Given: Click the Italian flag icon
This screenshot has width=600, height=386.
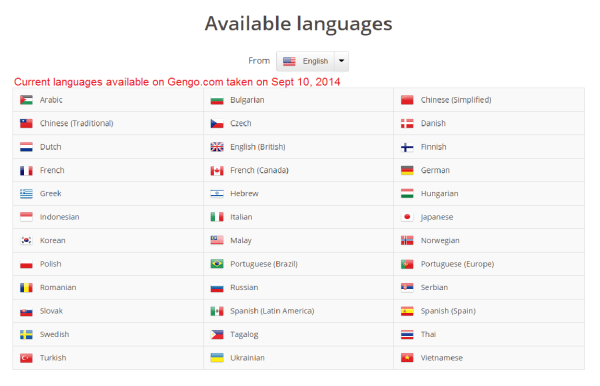Looking at the screenshot, I should coord(217,217).
